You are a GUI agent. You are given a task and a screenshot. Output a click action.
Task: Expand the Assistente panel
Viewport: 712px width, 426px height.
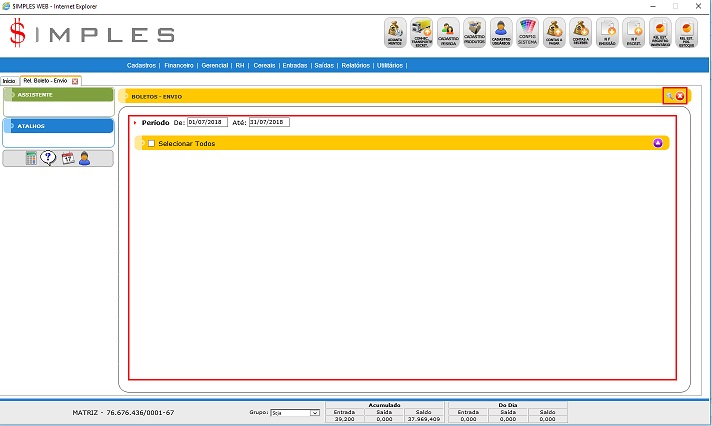(x=59, y=95)
